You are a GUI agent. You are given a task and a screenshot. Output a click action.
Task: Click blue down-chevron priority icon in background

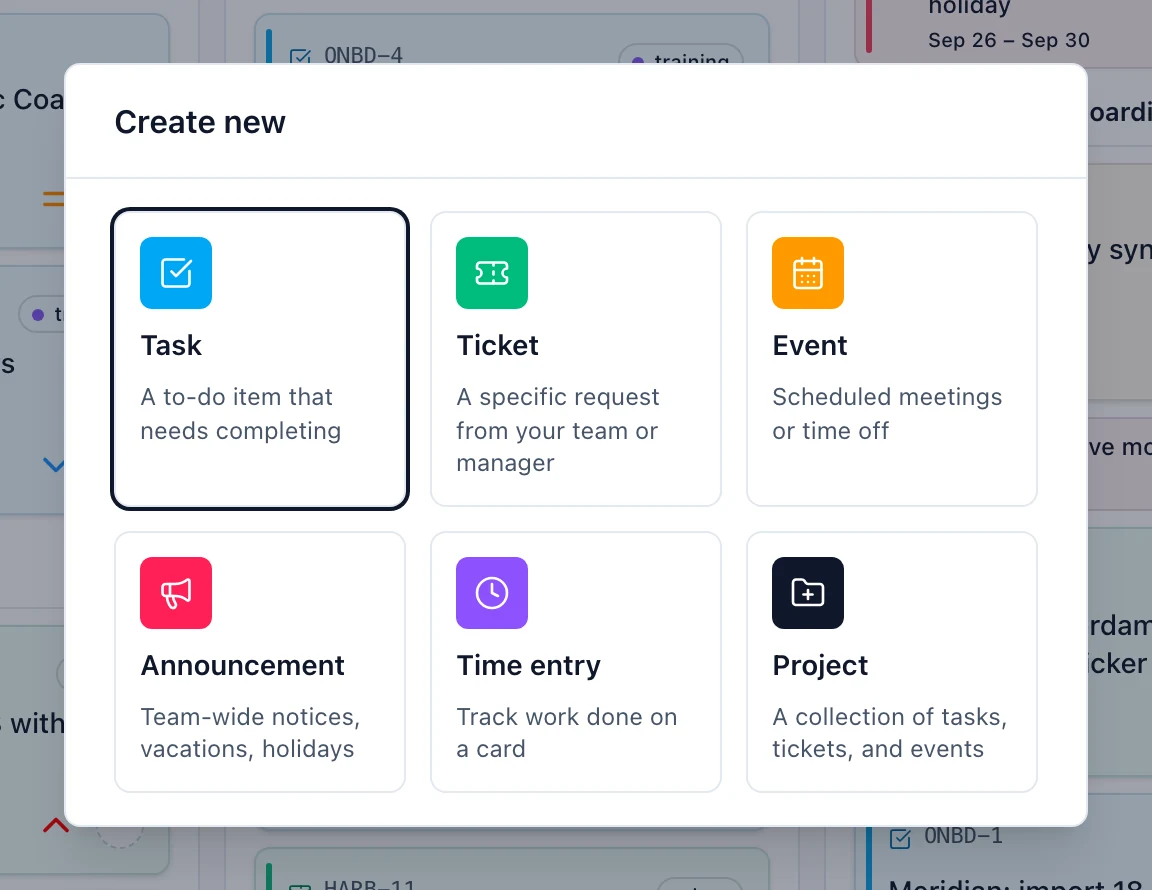pyautogui.click(x=54, y=464)
